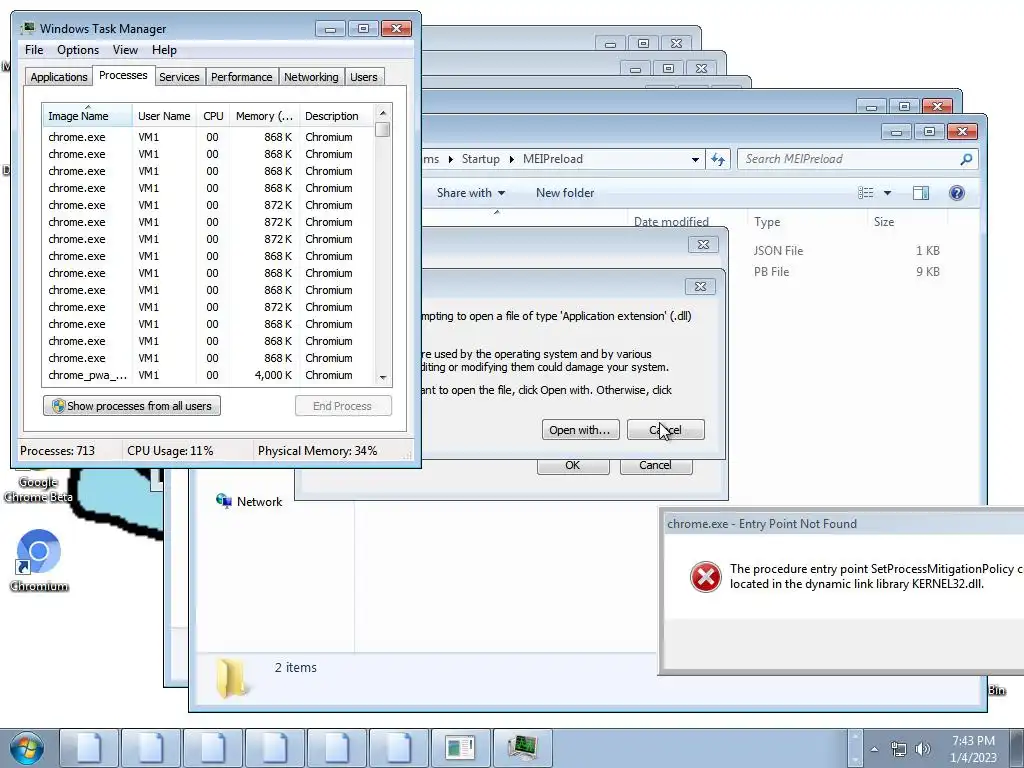Click the red error icon in chrome.exe dialog
This screenshot has height=768, width=1024.
[x=705, y=577]
